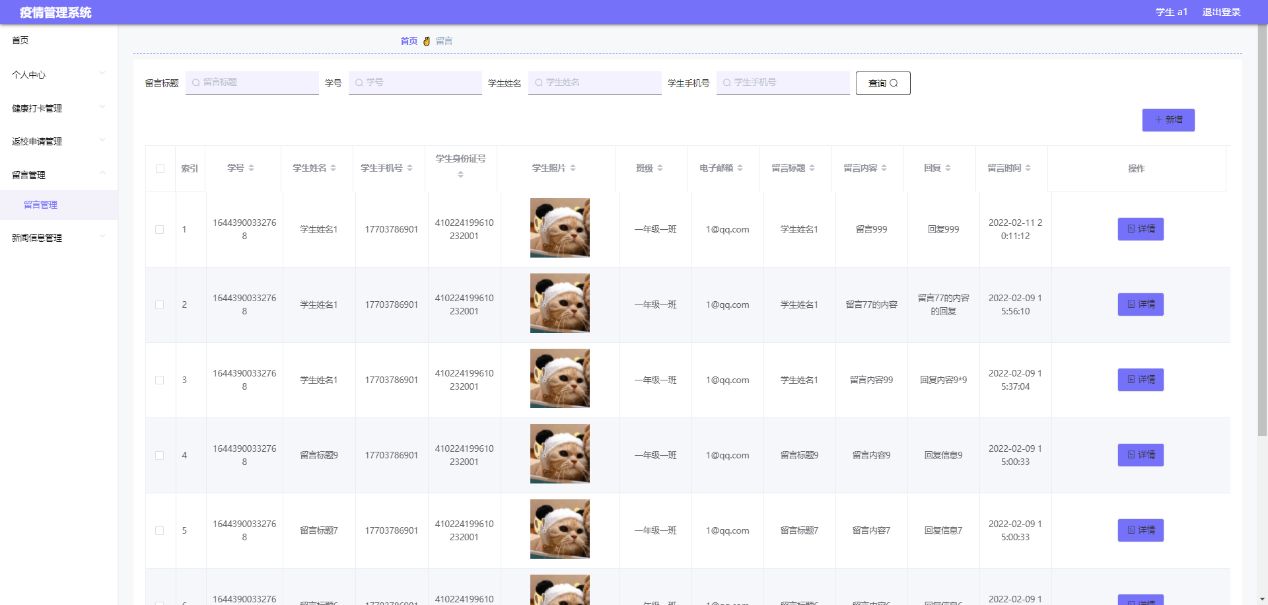Click the student photo in row 5
The width and height of the screenshot is (1268, 605).
click(x=560, y=529)
